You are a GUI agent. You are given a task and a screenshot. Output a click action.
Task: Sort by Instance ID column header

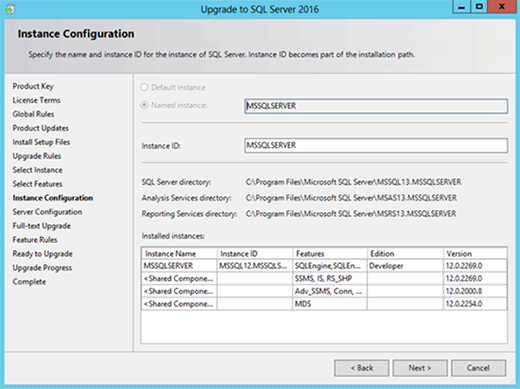pyautogui.click(x=255, y=254)
